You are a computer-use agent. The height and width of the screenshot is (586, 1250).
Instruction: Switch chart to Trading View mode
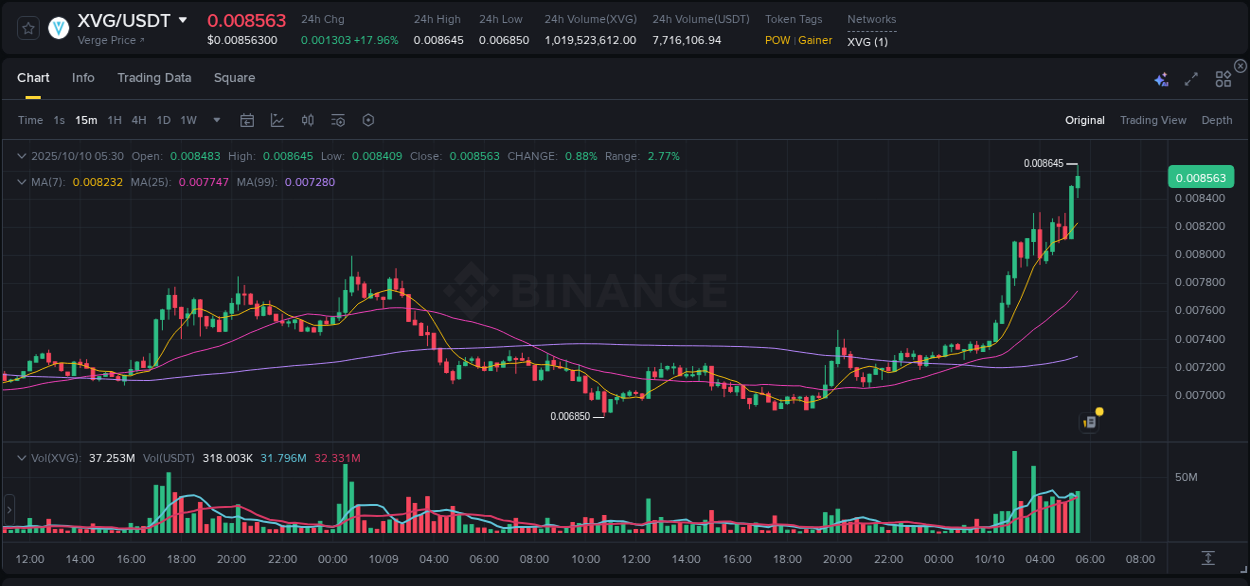[1153, 119]
